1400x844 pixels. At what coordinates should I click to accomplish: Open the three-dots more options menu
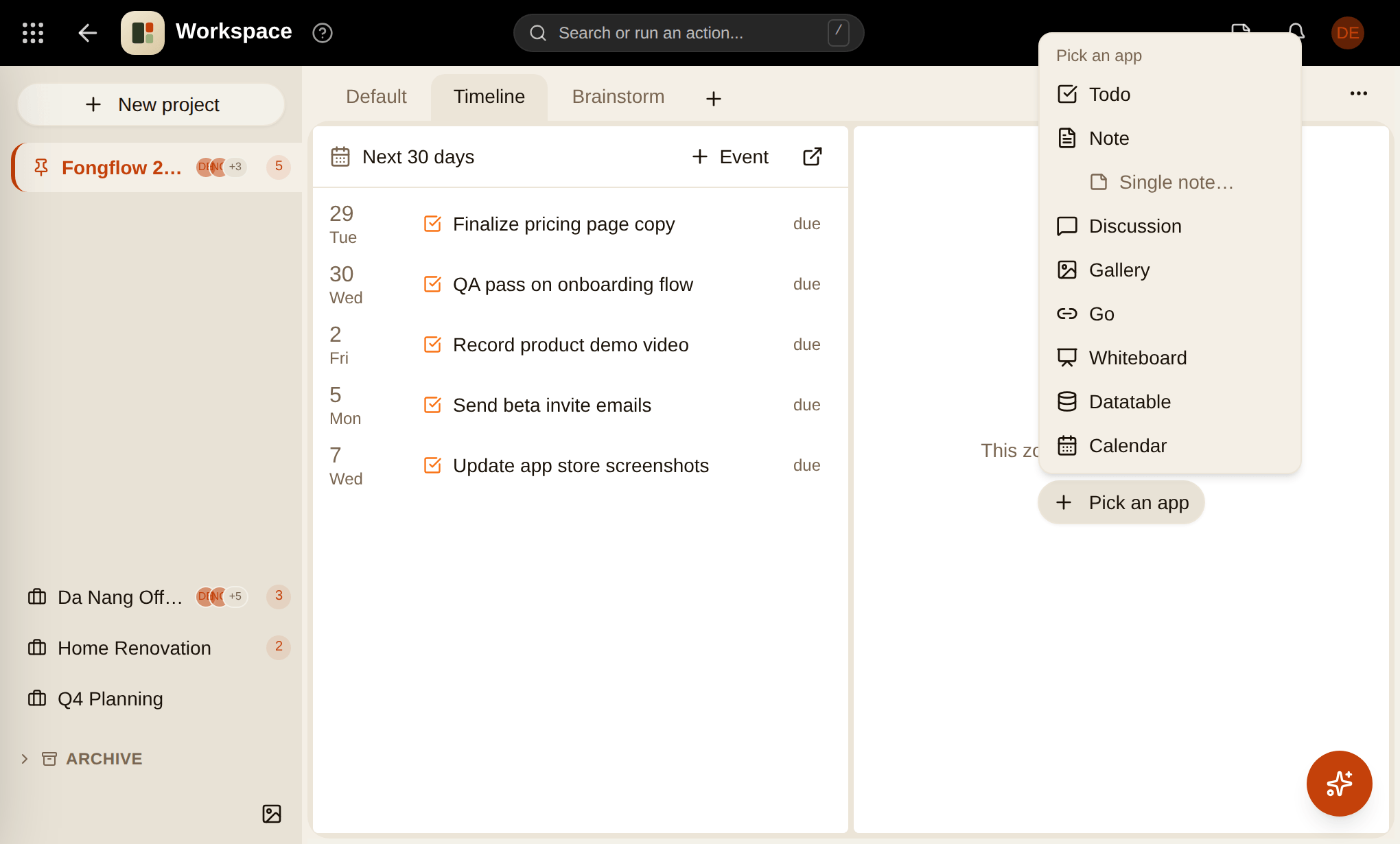pyautogui.click(x=1359, y=93)
